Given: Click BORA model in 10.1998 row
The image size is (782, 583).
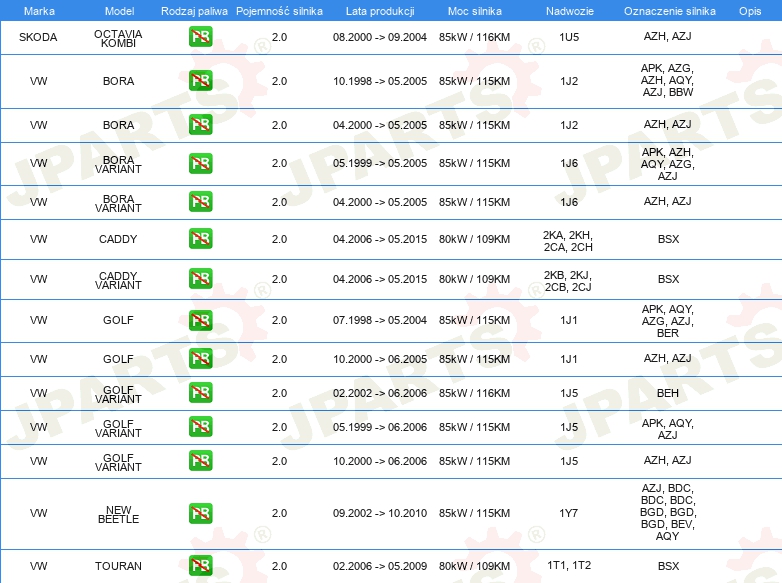Looking at the screenshot, I should pos(118,81).
